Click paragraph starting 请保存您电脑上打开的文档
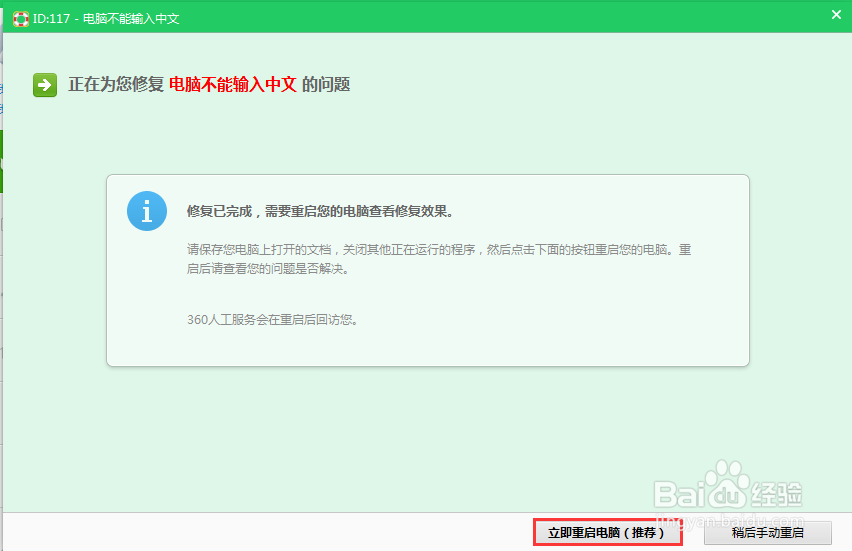 click(x=439, y=259)
